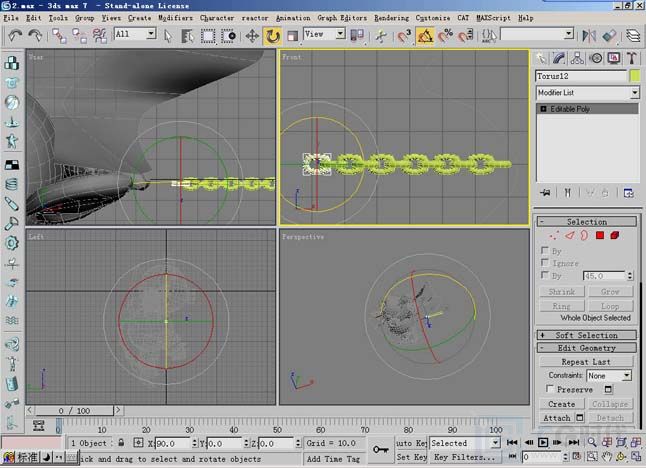Screen dimensions: 646x468
Task: Click the X coordinate field showing 90.0
Action: pyautogui.click(x=173, y=443)
